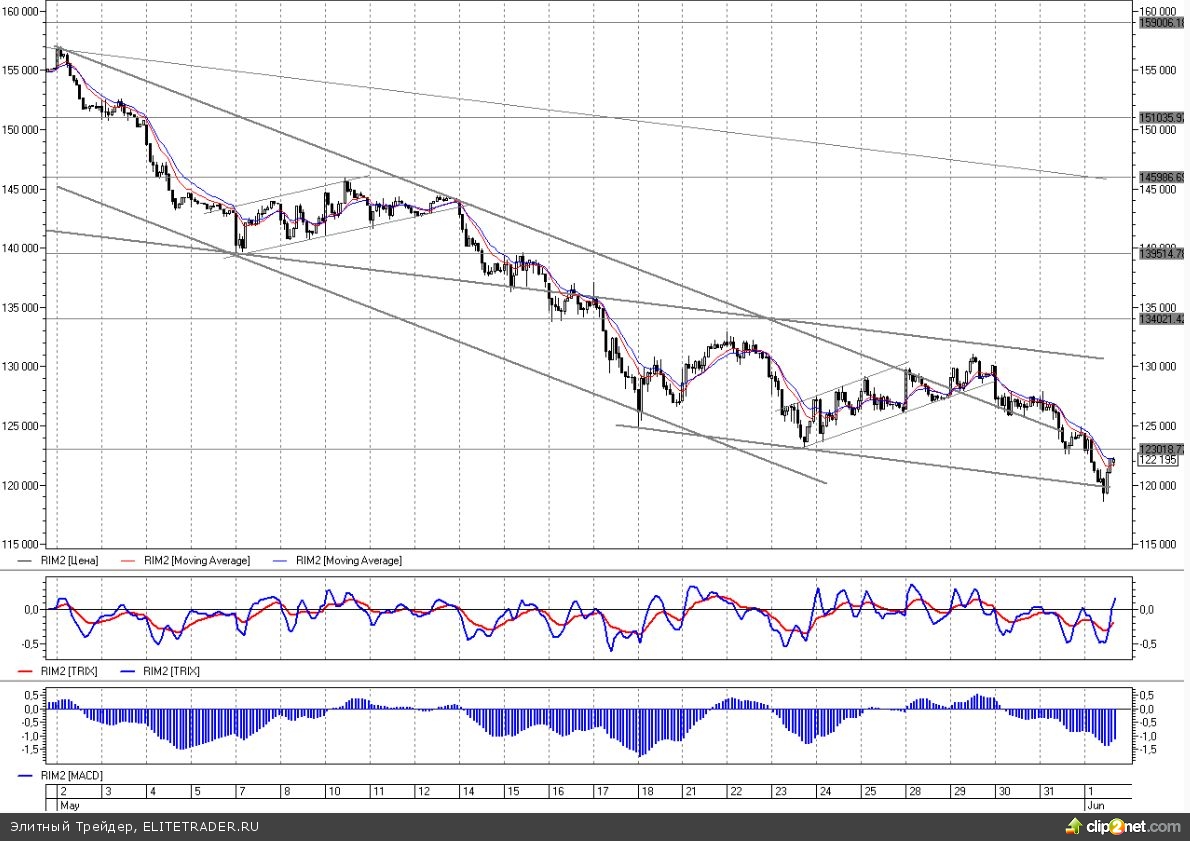Viewport: 1190px width, 841px height.
Task: Select the Jun month label on time axis
Action: [x=1094, y=804]
